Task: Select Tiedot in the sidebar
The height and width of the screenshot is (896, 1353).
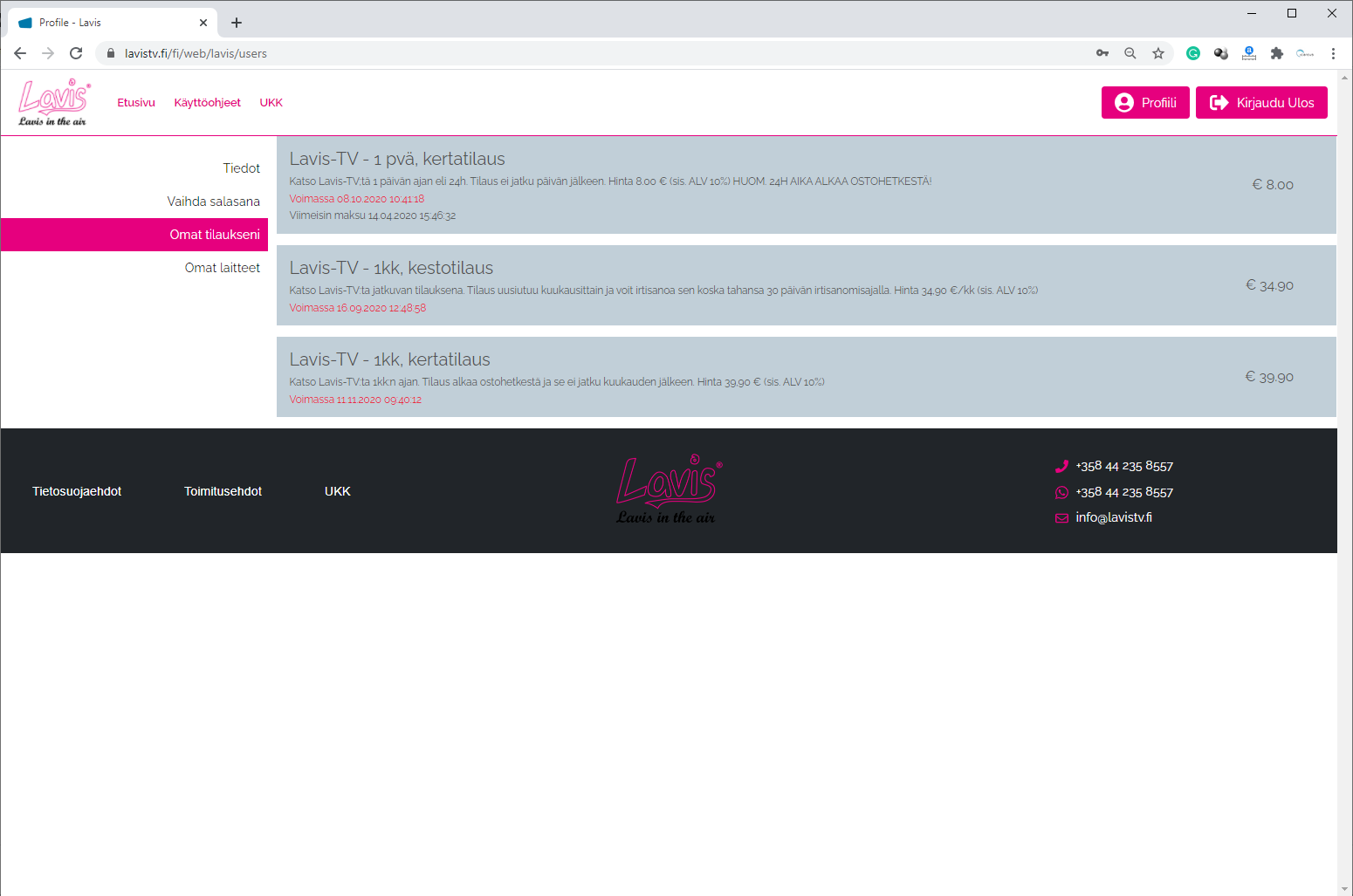Action: click(134, 168)
